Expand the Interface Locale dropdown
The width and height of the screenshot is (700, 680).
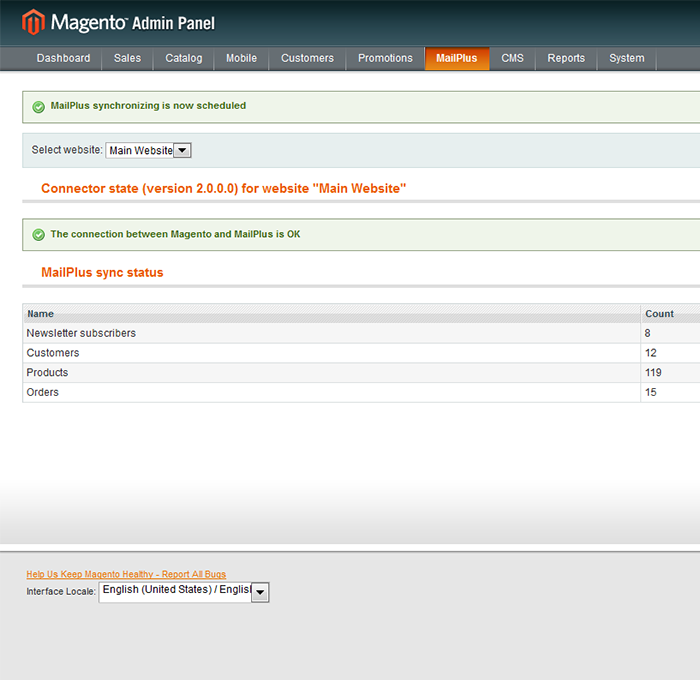pyautogui.click(x=184, y=592)
